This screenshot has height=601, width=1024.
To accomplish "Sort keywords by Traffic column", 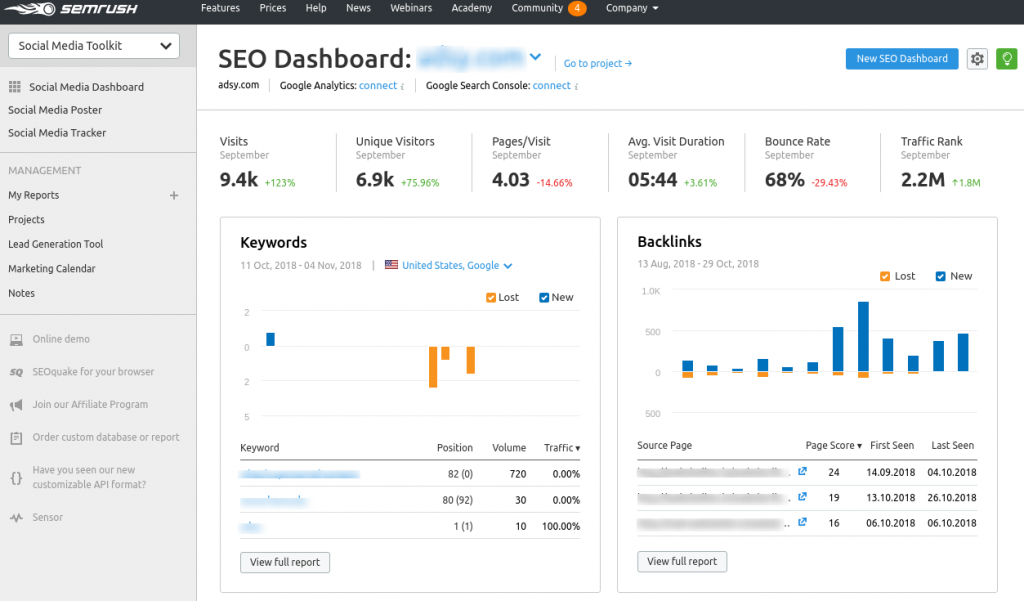I will coord(562,447).
